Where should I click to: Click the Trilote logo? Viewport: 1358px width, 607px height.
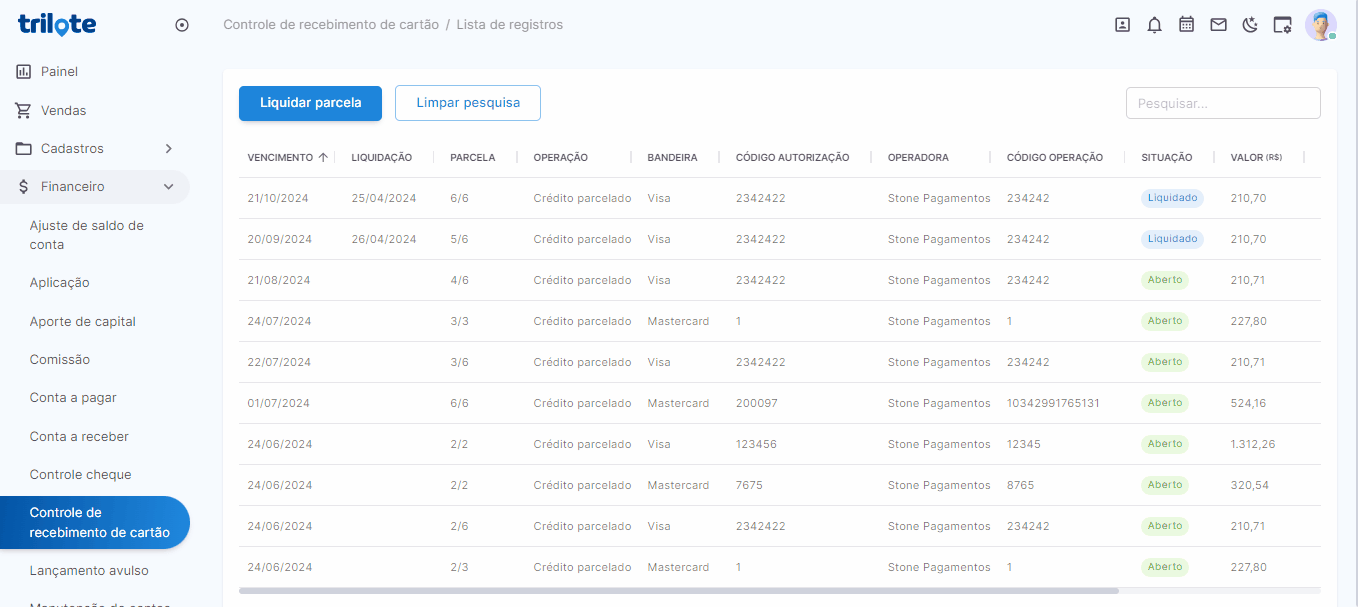pyautogui.click(x=57, y=25)
